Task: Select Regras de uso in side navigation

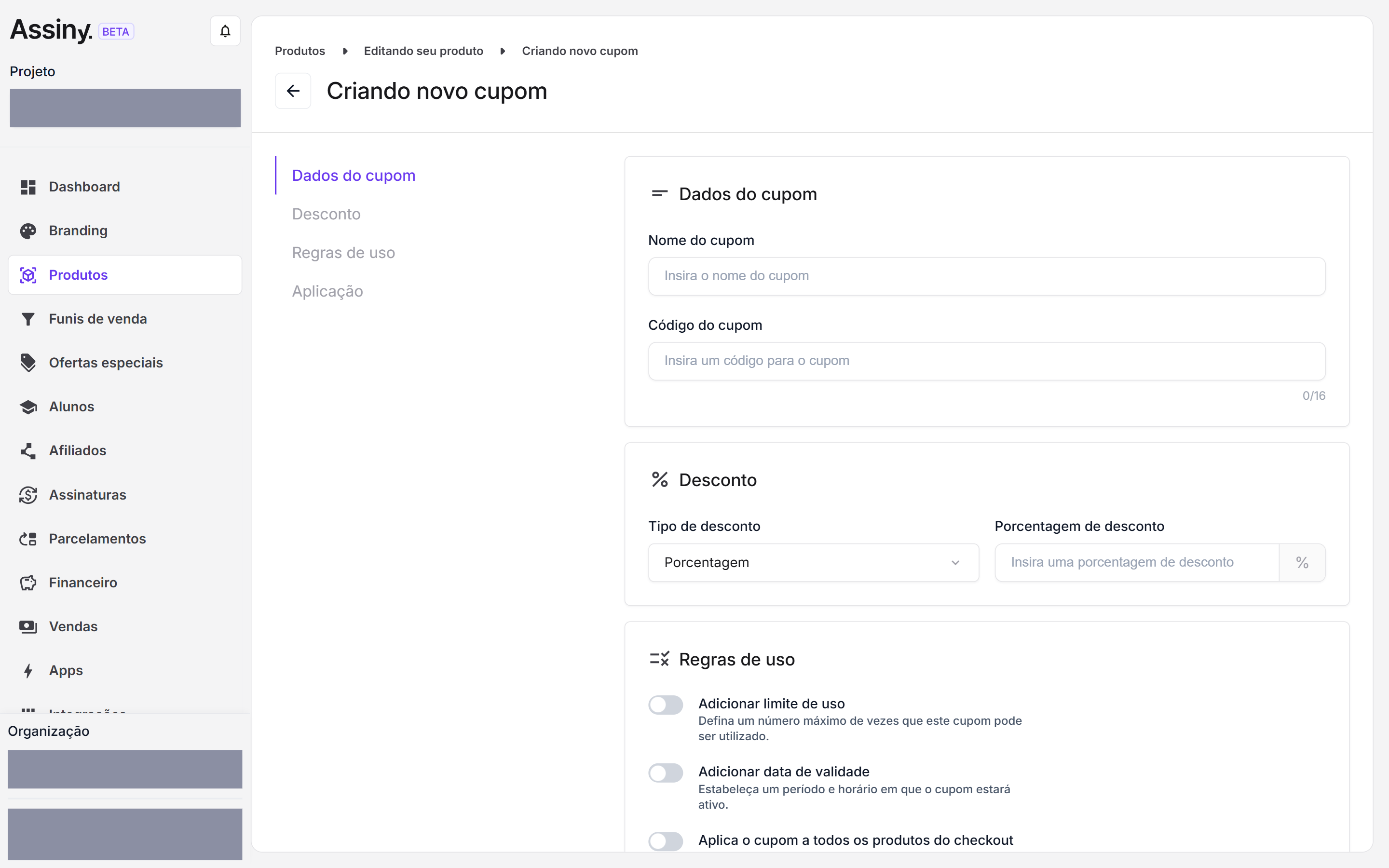Action: [343, 253]
